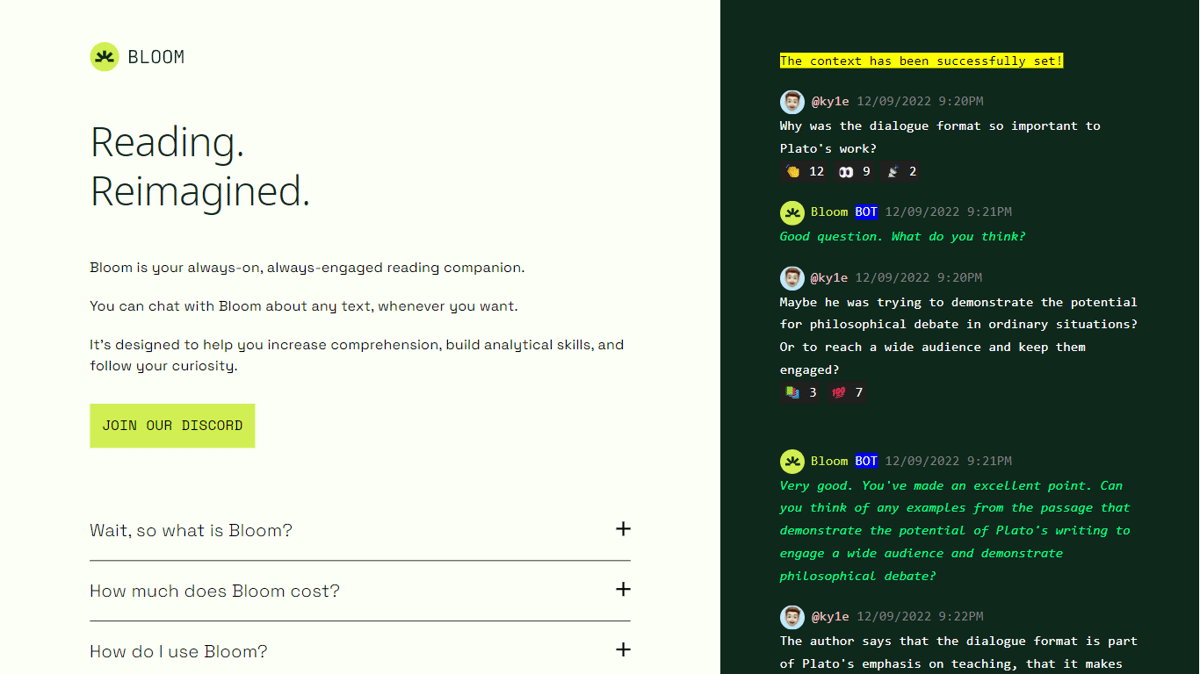Click the BLOOM brand name text
The image size is (1200, 674).
(x=156, y=57)
